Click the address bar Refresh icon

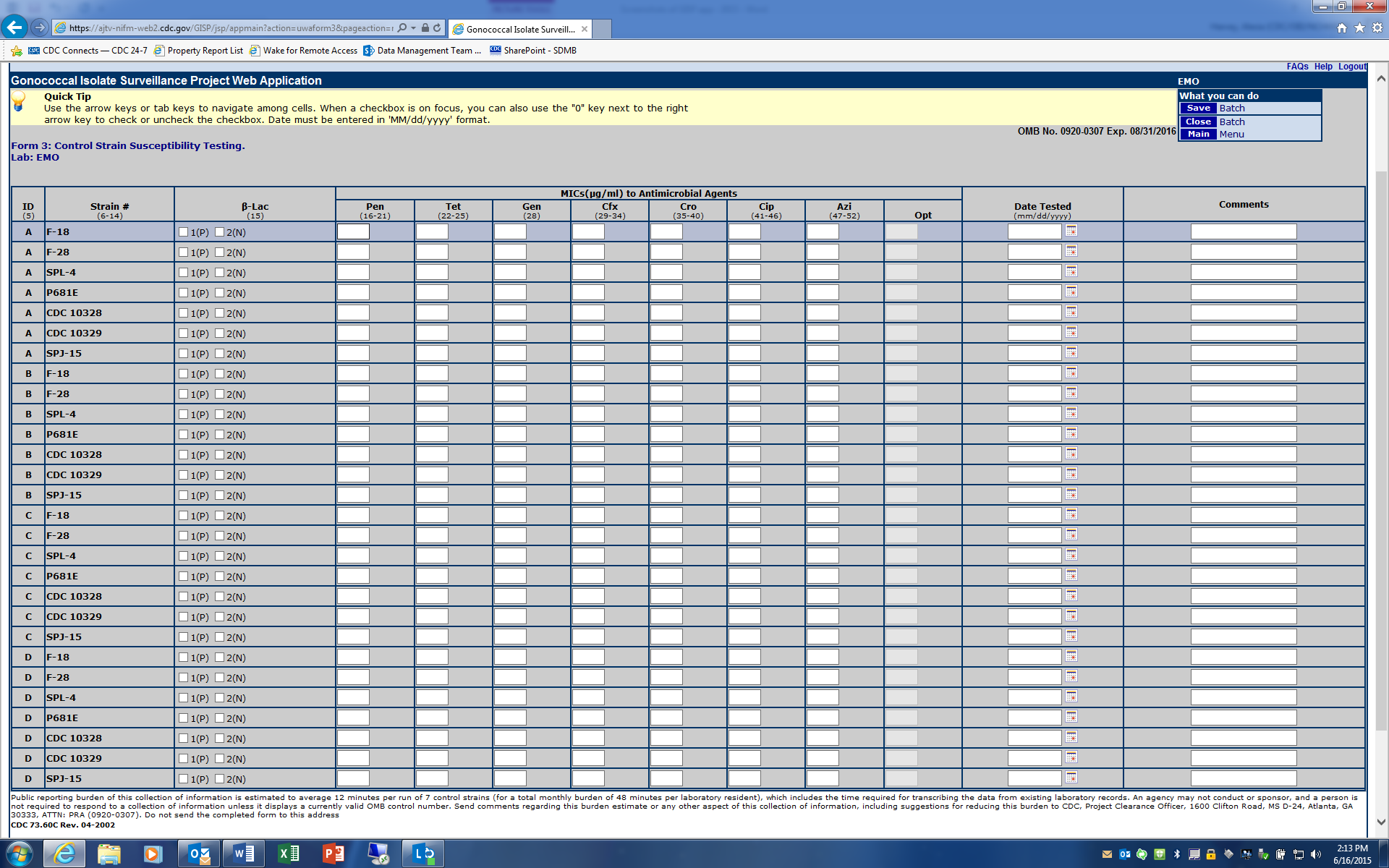point(437,28)
